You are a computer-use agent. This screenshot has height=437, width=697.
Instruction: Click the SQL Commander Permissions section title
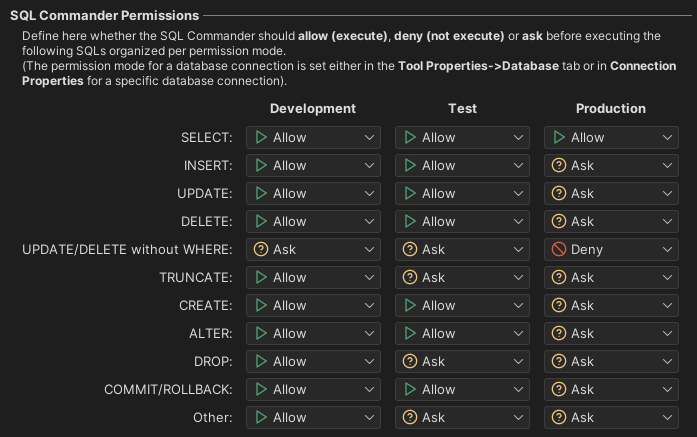[104, 15]
